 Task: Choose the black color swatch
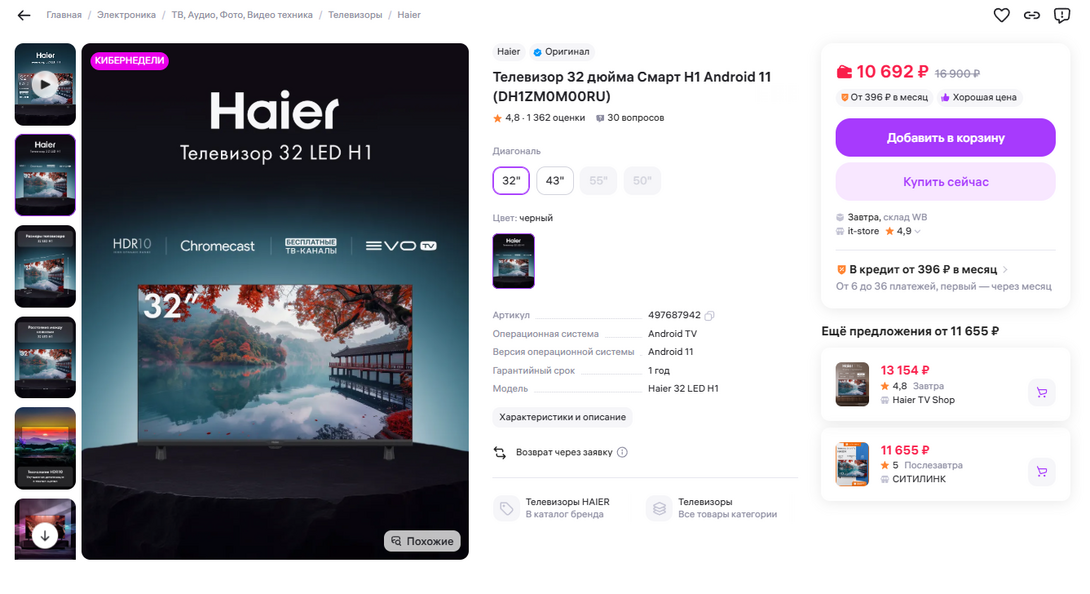(514, 261)
